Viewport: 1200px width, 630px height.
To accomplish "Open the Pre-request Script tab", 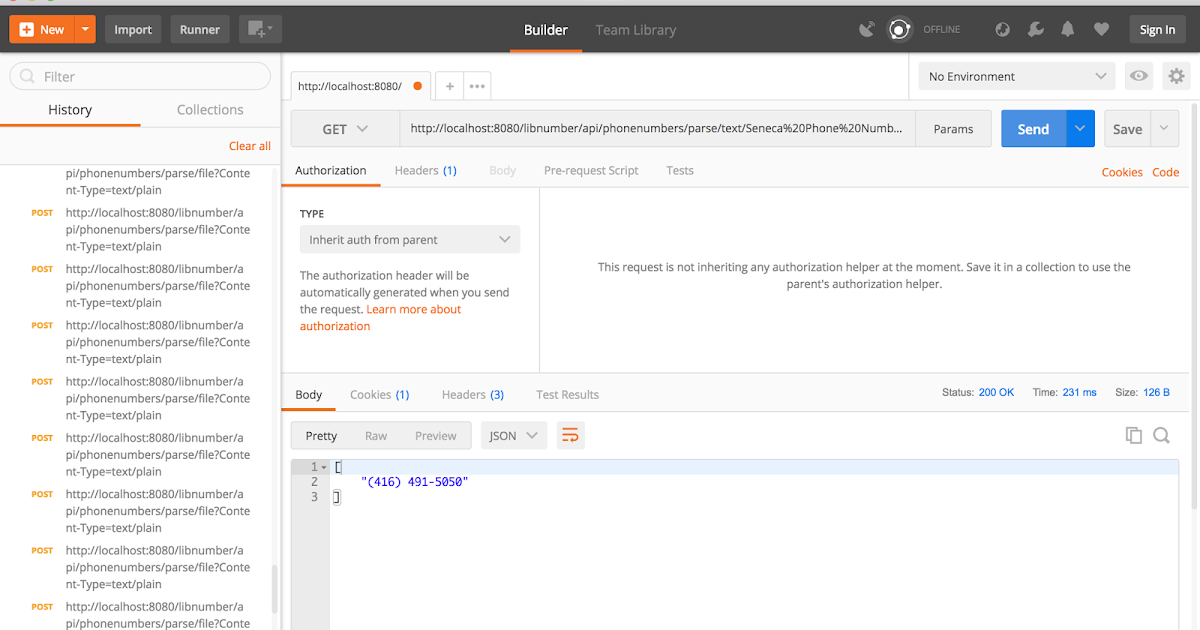I will (590, 170).
